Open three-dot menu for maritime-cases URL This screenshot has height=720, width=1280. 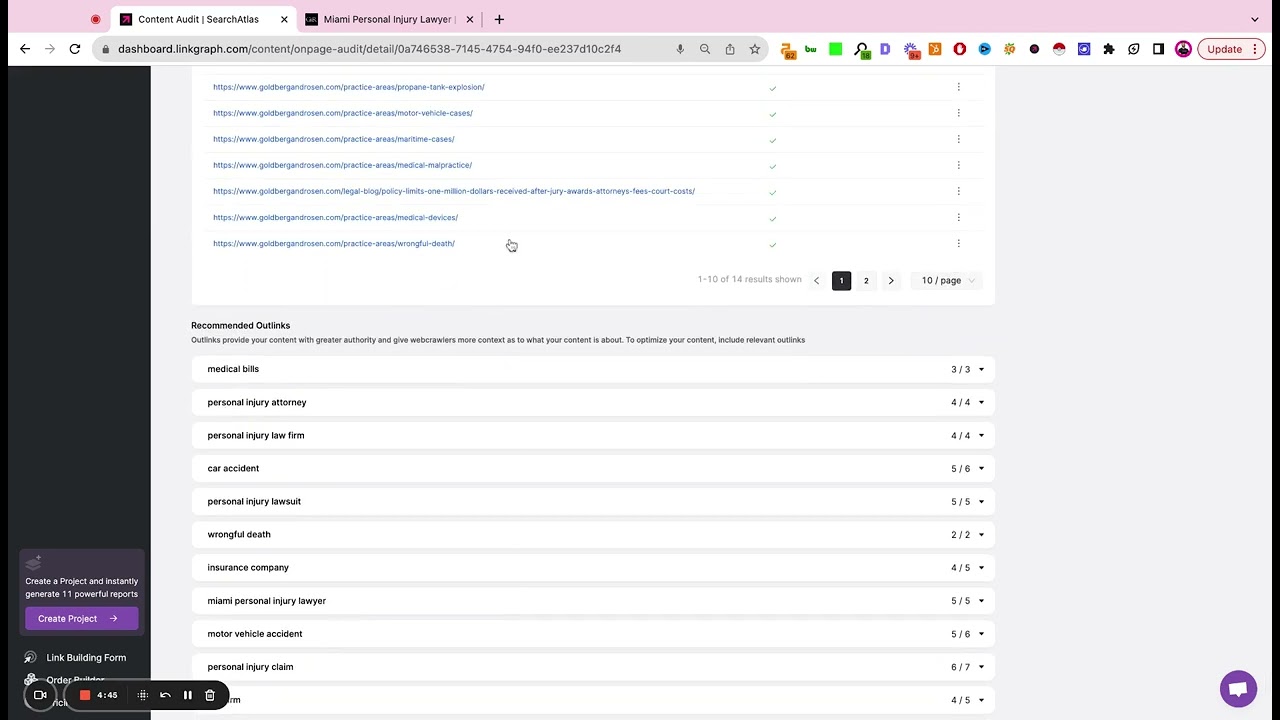click(x=958, y=139)
